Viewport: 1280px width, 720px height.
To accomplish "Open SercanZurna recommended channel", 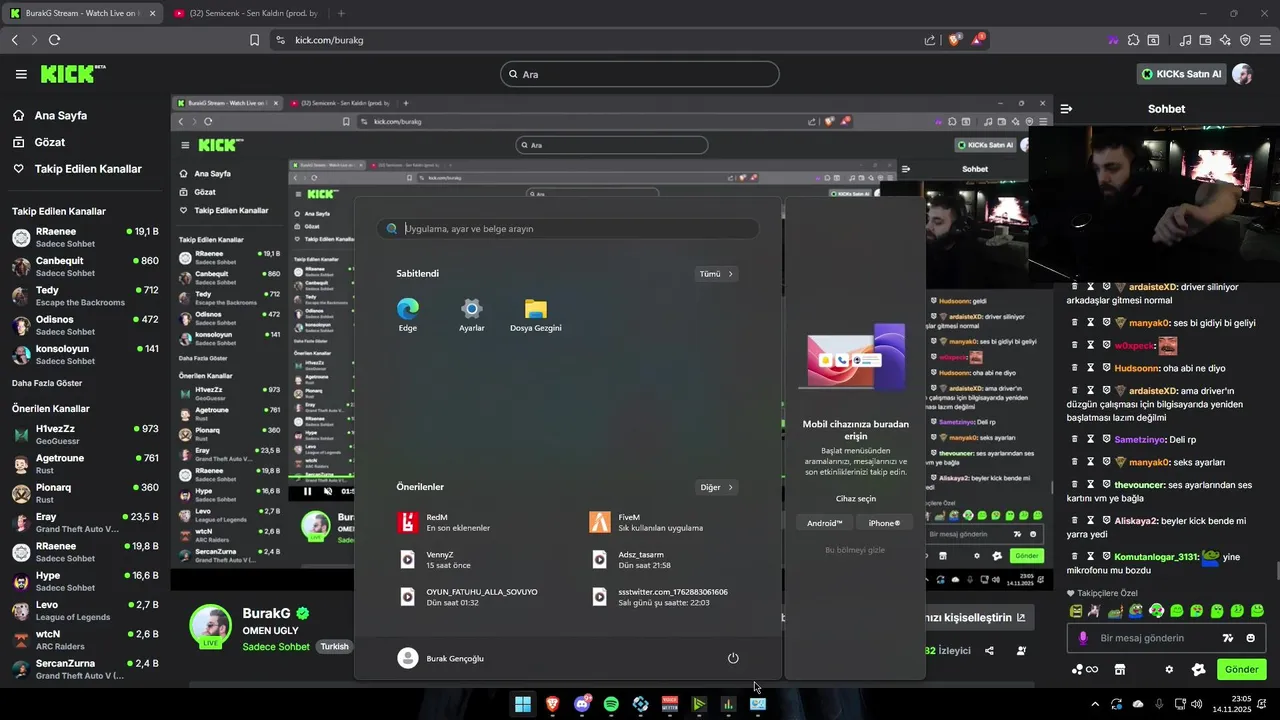I will coord(85,669).
